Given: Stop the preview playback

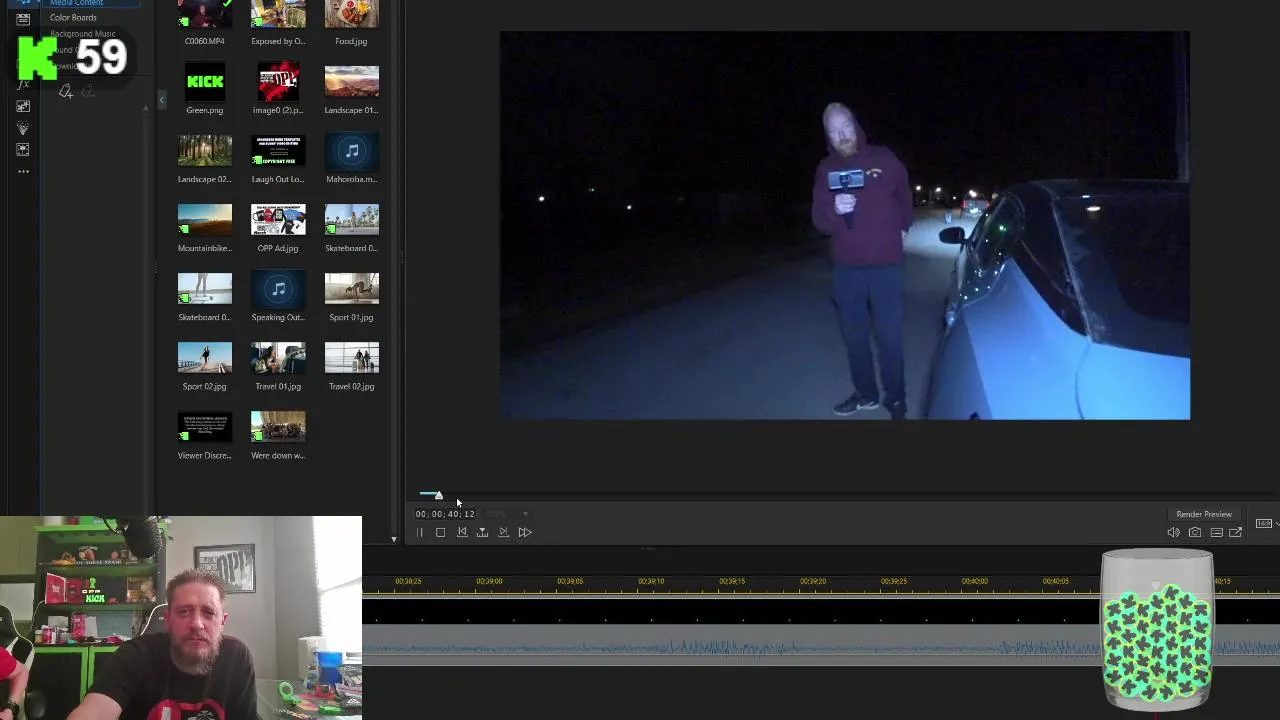Looking at the screenshot, I should point(440,532).
